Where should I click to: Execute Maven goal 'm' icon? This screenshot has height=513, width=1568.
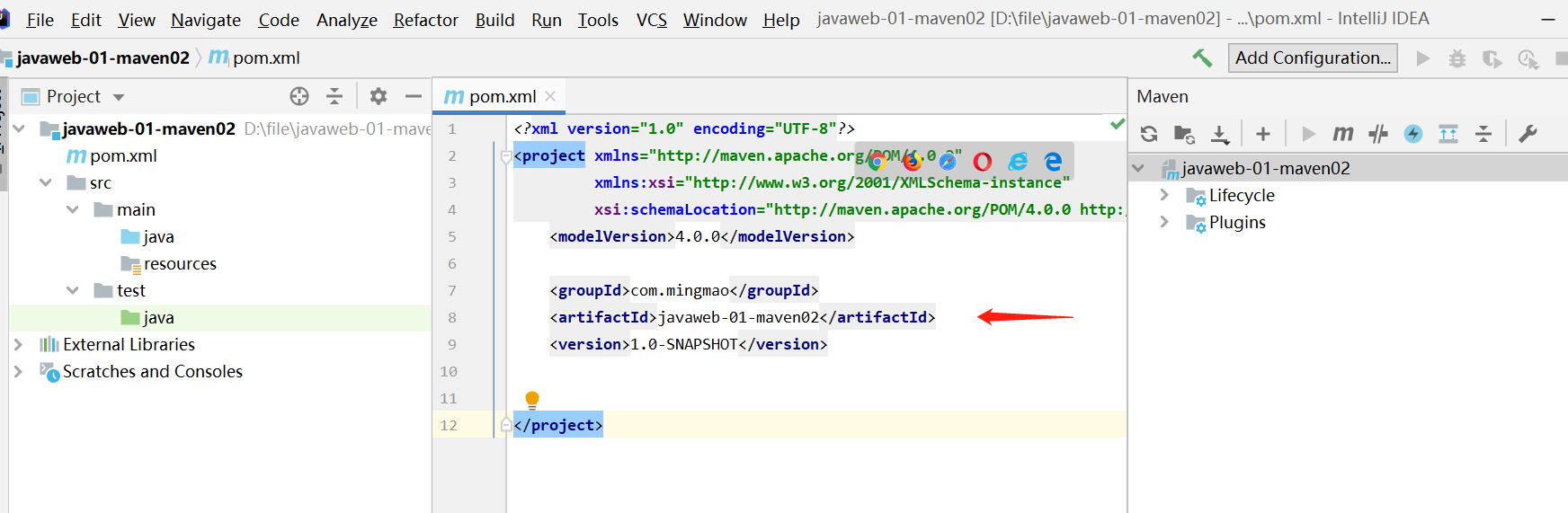(x=1342, y=134)
